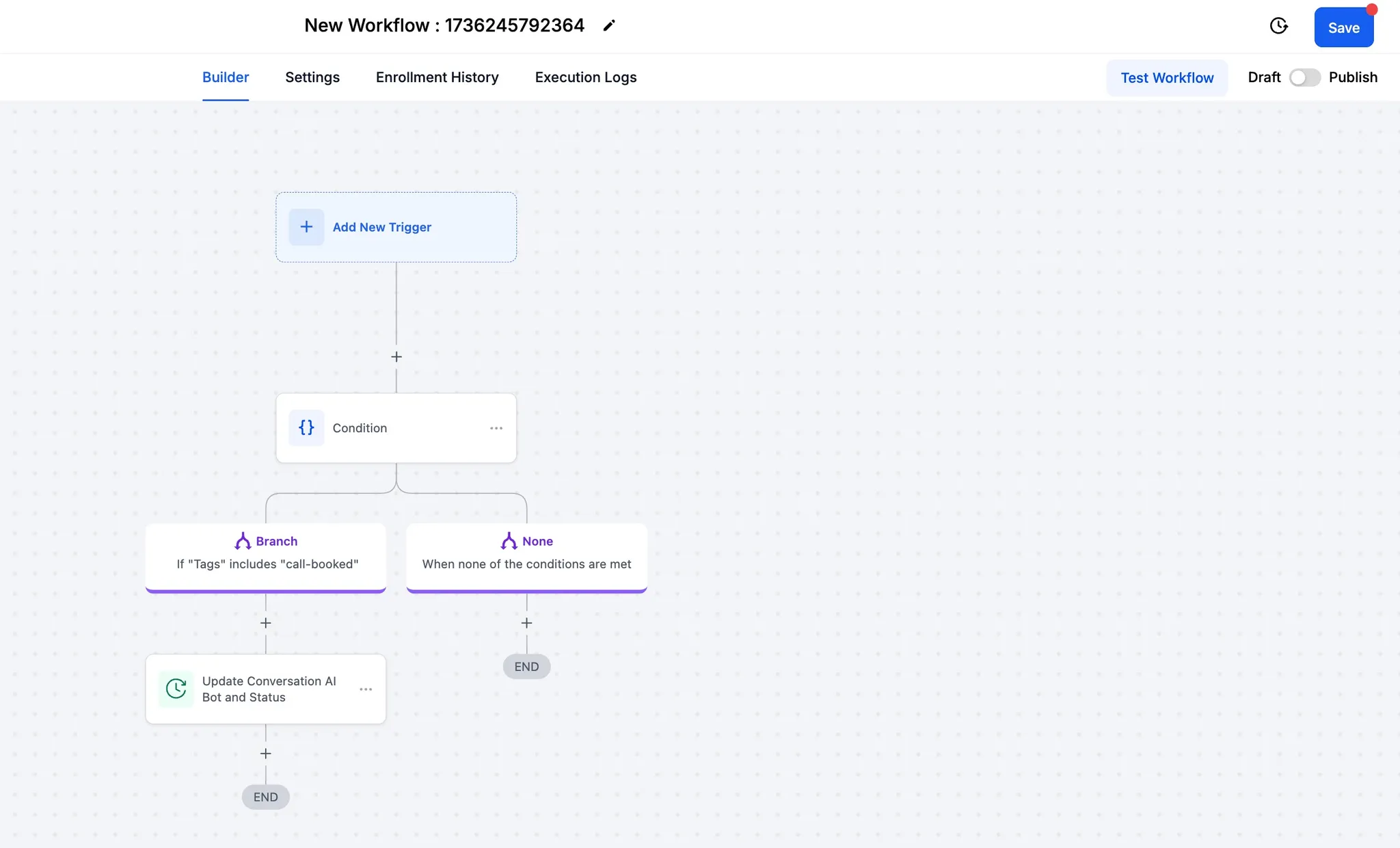The width and height of the screenshot is (1400, 848).
Task: Click plus icon below Update Conversation AI
Action: pyautogui.click(x=266, y=754)
